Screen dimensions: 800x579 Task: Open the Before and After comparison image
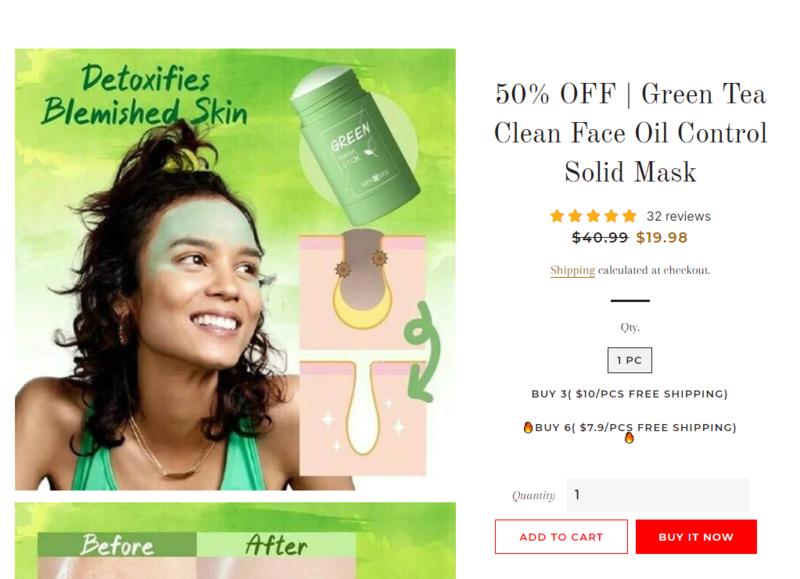point(235,541)
